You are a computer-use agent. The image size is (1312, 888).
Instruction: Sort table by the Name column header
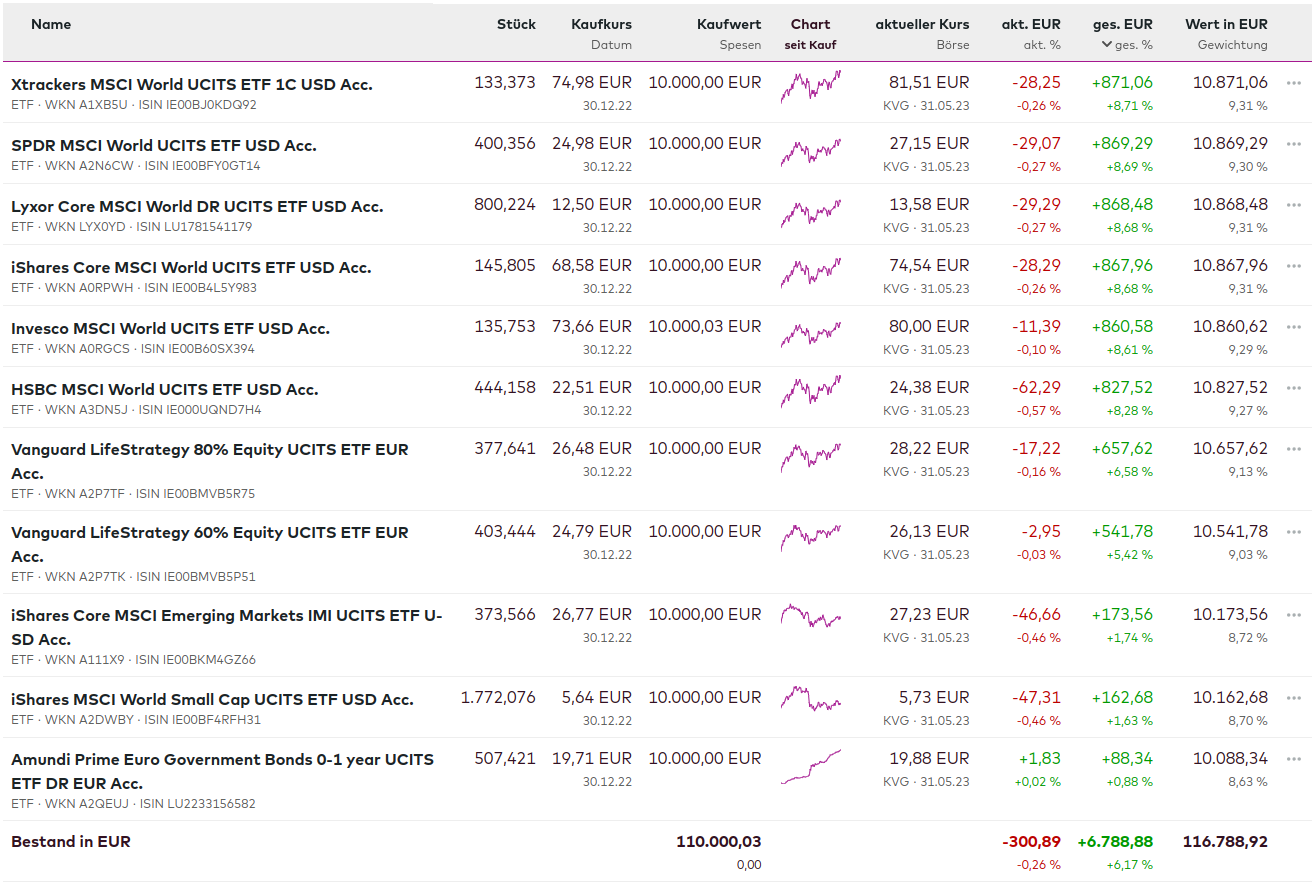point(51,24)
